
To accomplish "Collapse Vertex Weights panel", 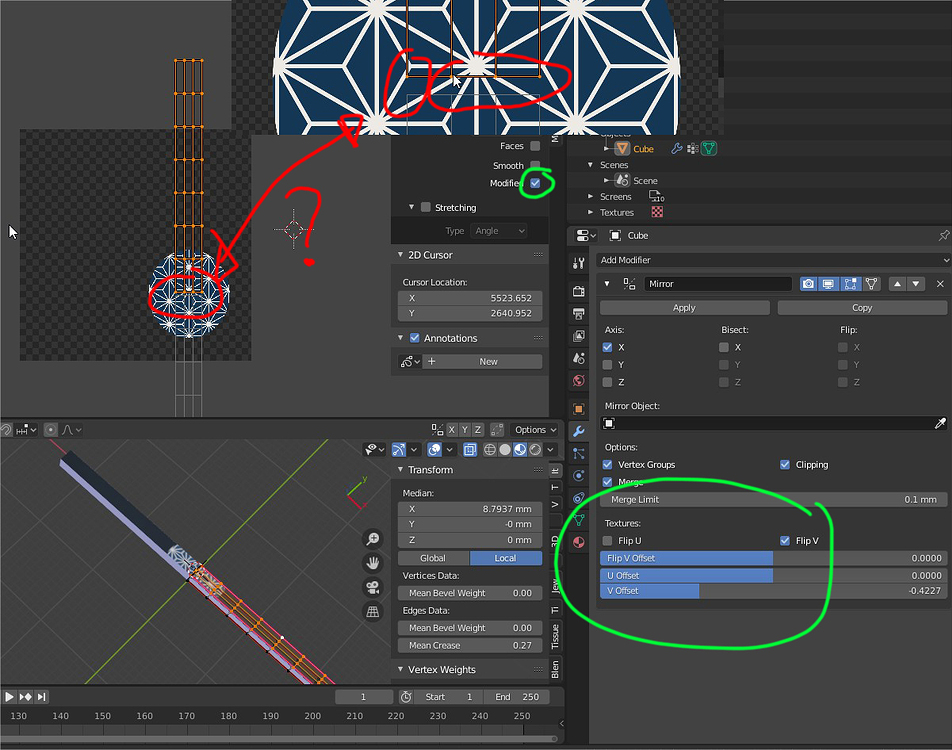I will [x=400, y=669].
